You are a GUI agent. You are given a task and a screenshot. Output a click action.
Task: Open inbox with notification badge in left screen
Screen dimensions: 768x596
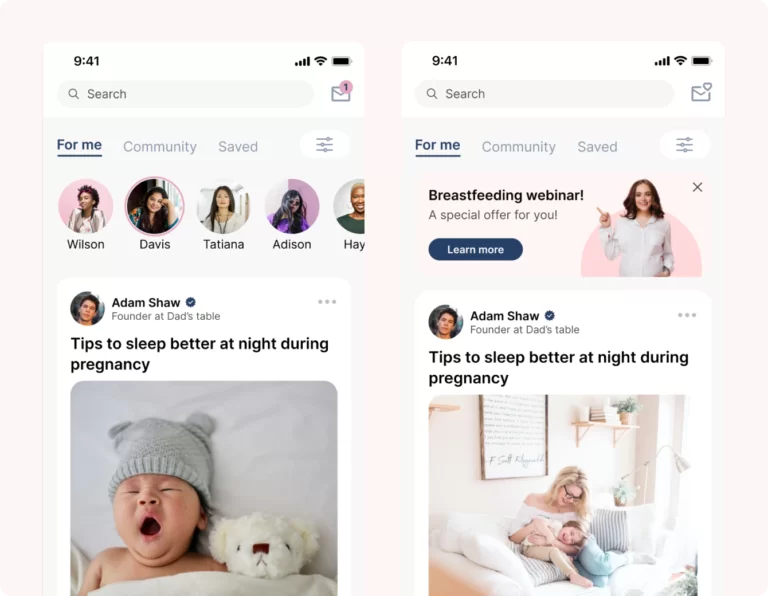click(341, 92)
